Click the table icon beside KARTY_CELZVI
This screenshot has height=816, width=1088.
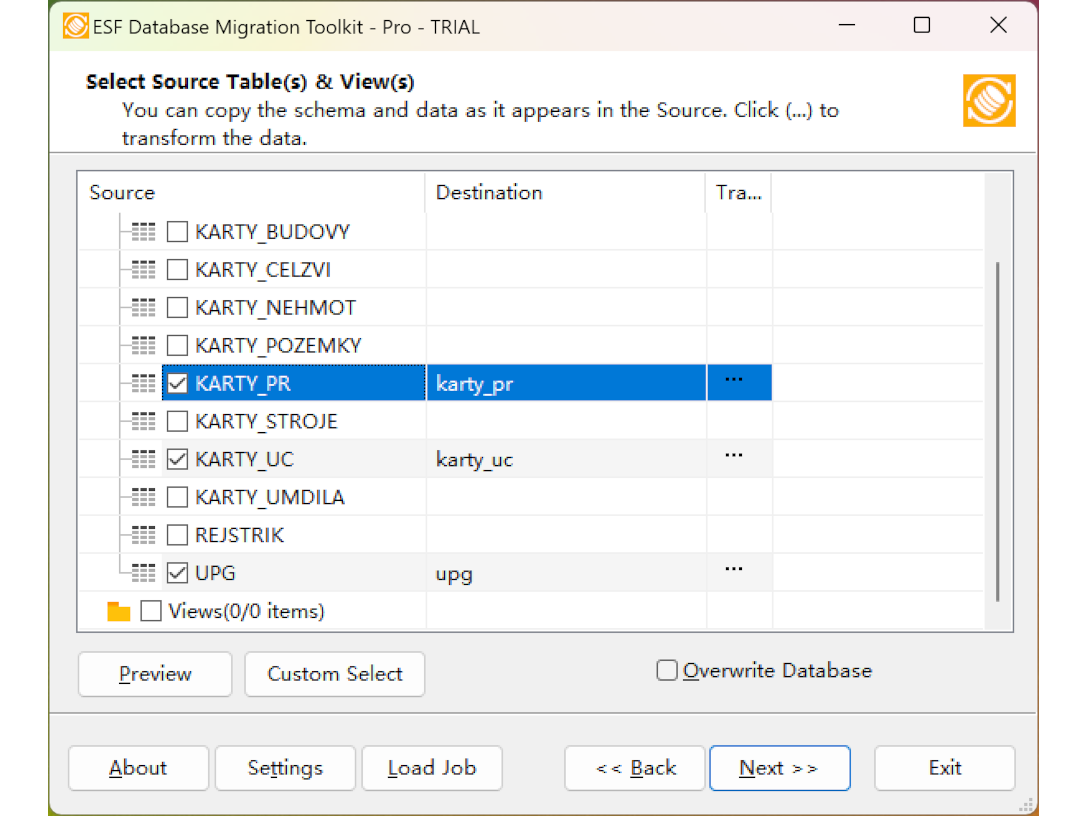141,269
